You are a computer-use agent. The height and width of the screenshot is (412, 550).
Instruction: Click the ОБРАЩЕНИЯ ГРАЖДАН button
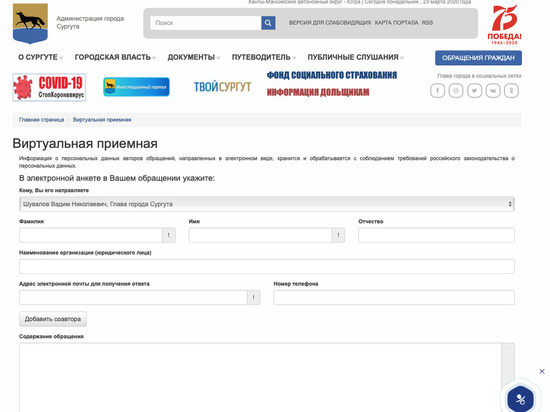[478, 58]
